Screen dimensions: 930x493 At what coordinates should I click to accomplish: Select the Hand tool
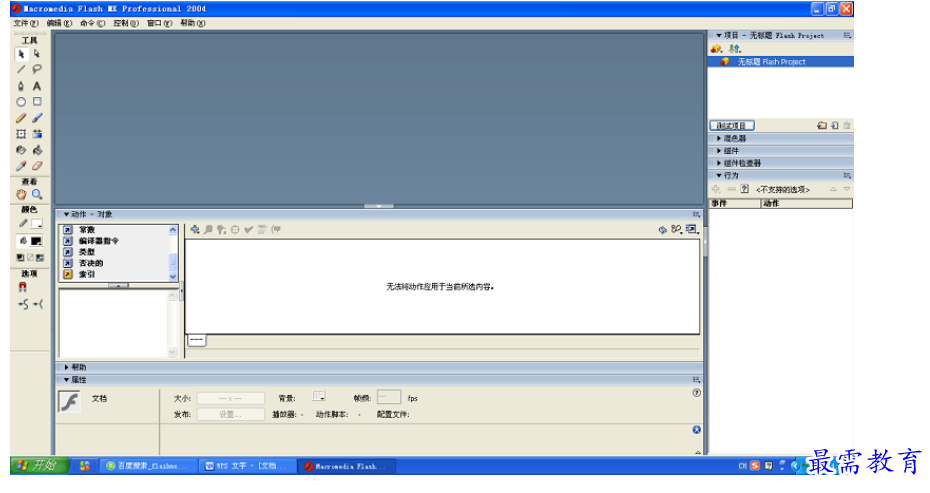(21, 194)
